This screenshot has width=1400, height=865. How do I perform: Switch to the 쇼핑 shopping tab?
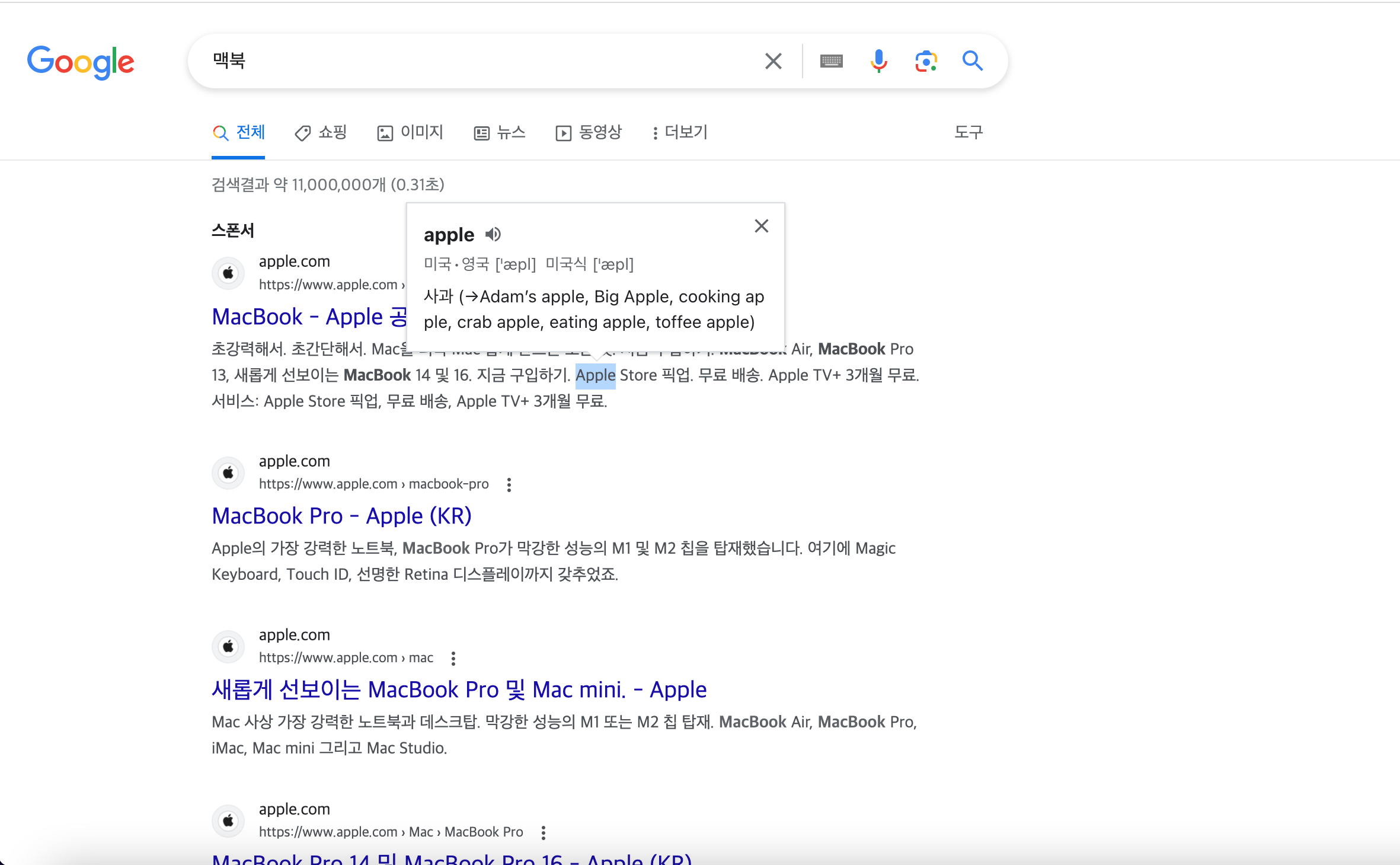click(x=321, y=132)
